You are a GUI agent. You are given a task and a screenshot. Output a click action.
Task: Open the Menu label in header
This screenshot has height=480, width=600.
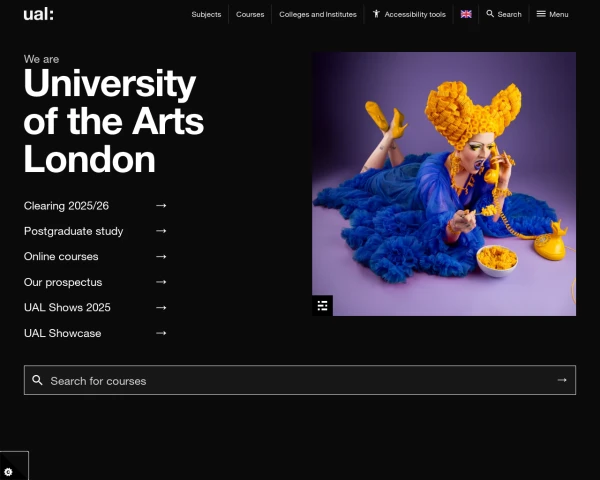coord(559,15)
